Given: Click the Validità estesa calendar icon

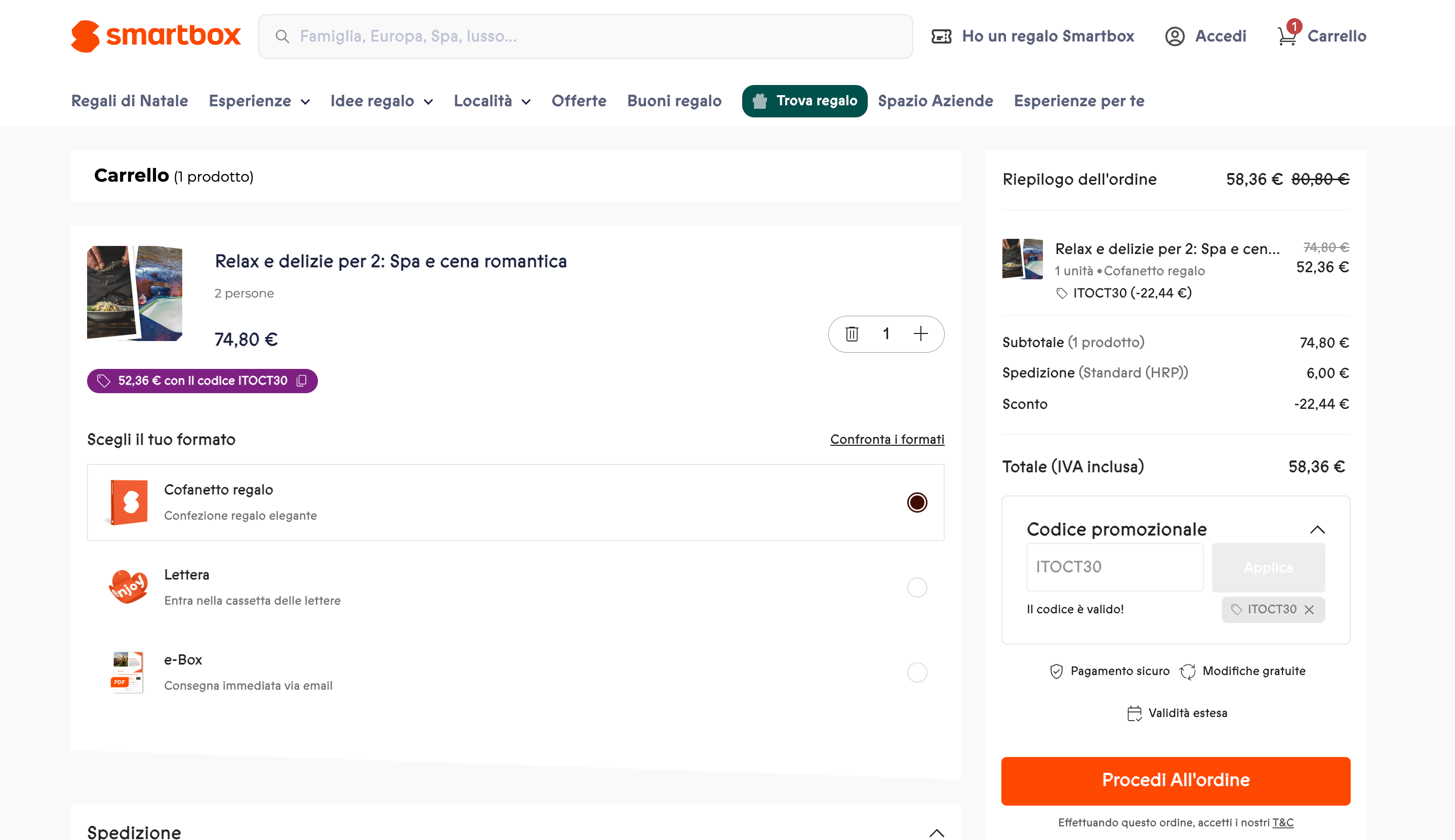Looking at the screenshot, I should tap(1134, 713).
